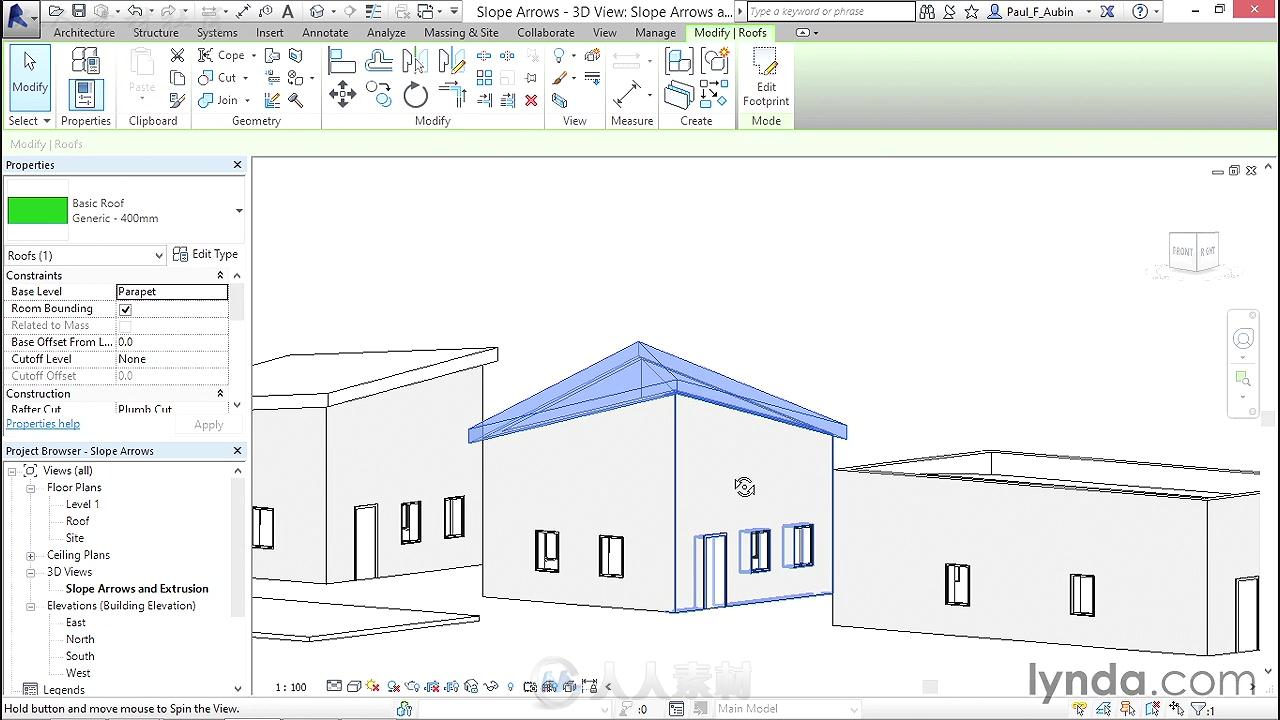Image resolution: width=1280 pixels, height=720 pixels.
Task: Open the Architecture ribbon tab
Action: click(x=84, y=32)
